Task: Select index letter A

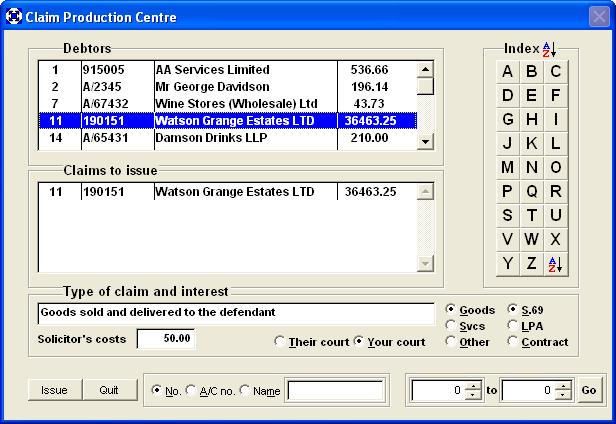Action: (x=508, y=72)
